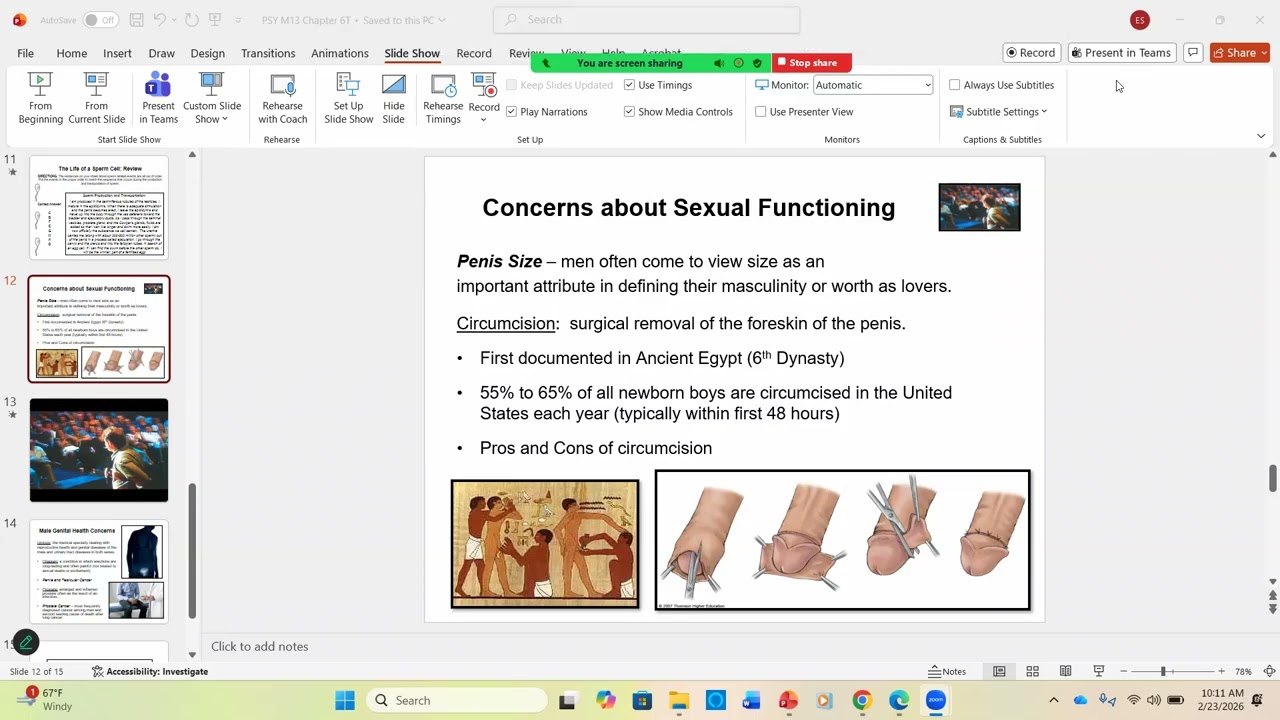
Task: Expand the Record dropdown arrow in ribbon
Action: [x=484, y=120]
